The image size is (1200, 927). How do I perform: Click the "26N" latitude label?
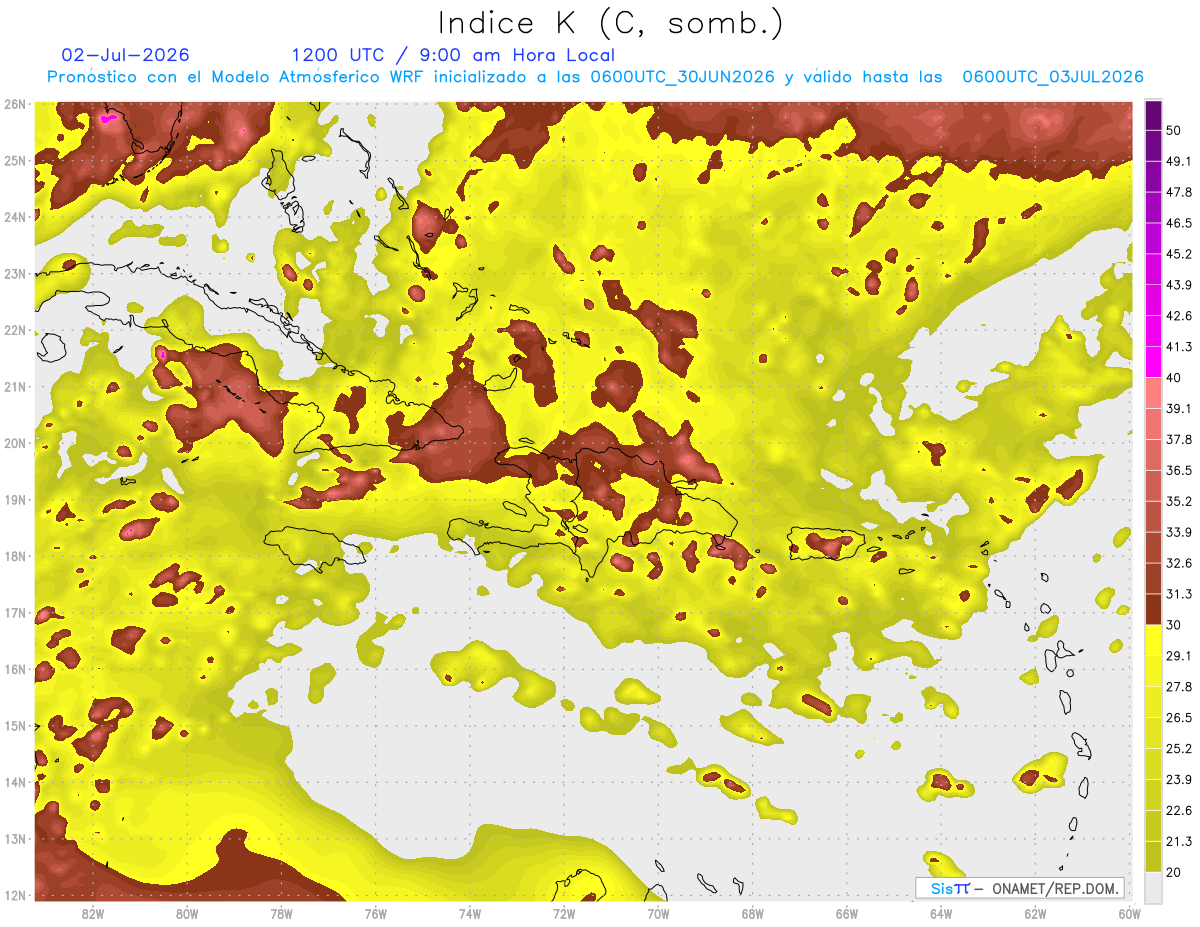(x=15, y=104)
